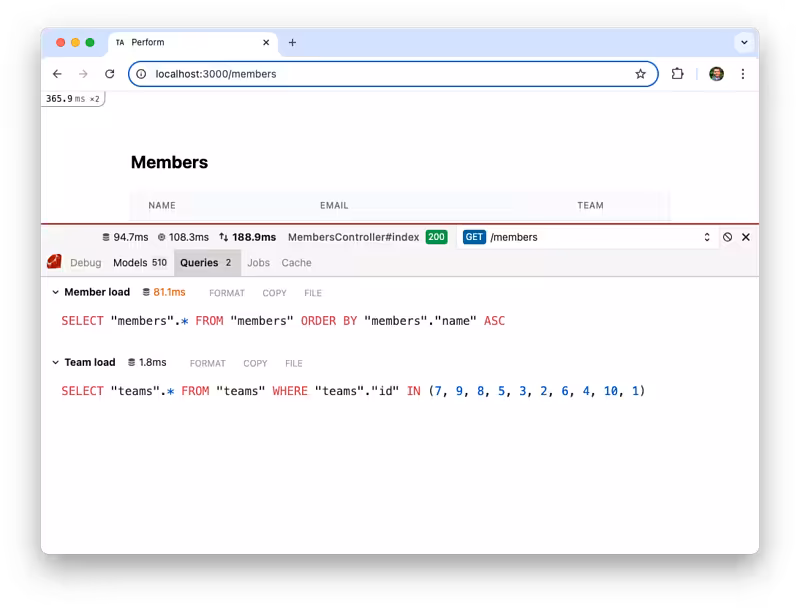Open the user profile avatar

click(716, 74)
